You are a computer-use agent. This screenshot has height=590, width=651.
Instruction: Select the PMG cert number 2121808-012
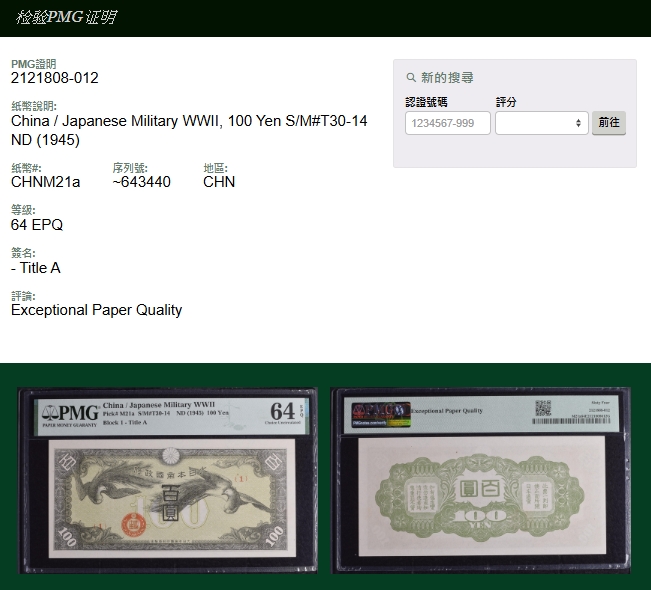point(55,78)
